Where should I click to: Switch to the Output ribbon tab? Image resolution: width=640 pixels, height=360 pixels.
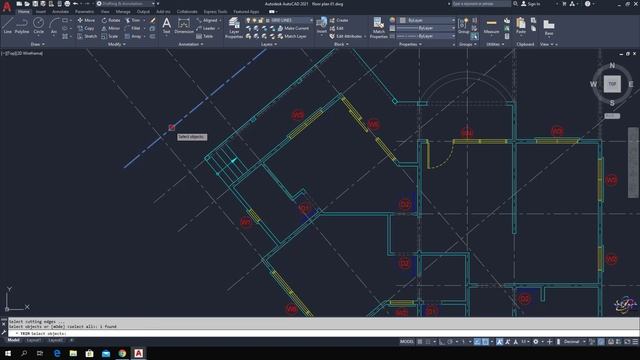pyautogui.click(x=143, y=12)
